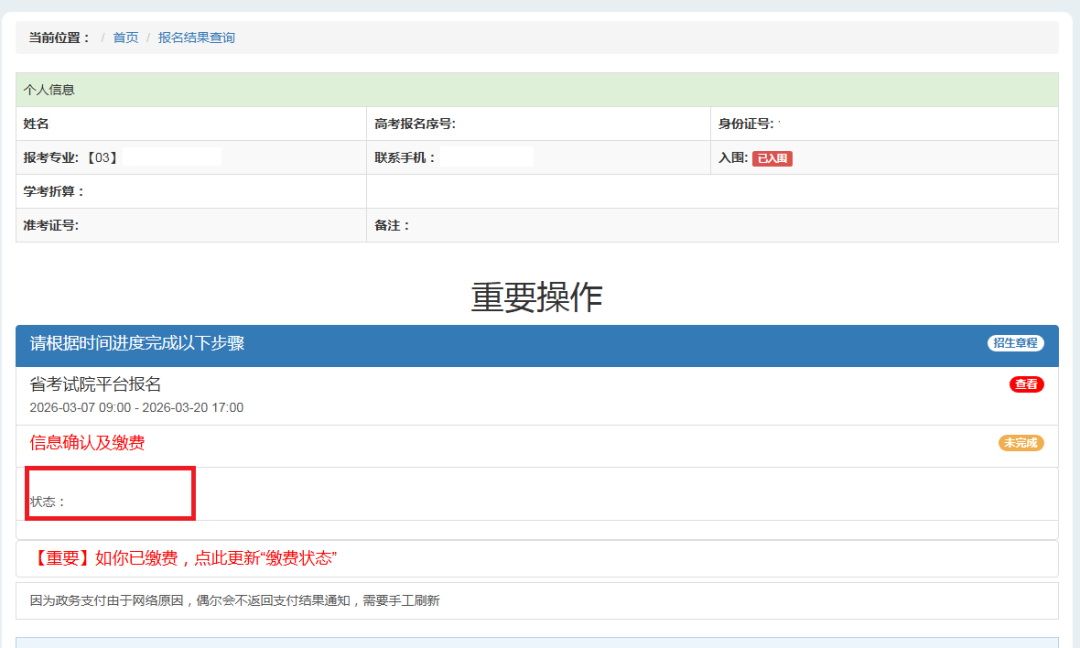Click the red 已入围 badge
The height and width of the screenshot is (648, 1080).
coord(772,158)
